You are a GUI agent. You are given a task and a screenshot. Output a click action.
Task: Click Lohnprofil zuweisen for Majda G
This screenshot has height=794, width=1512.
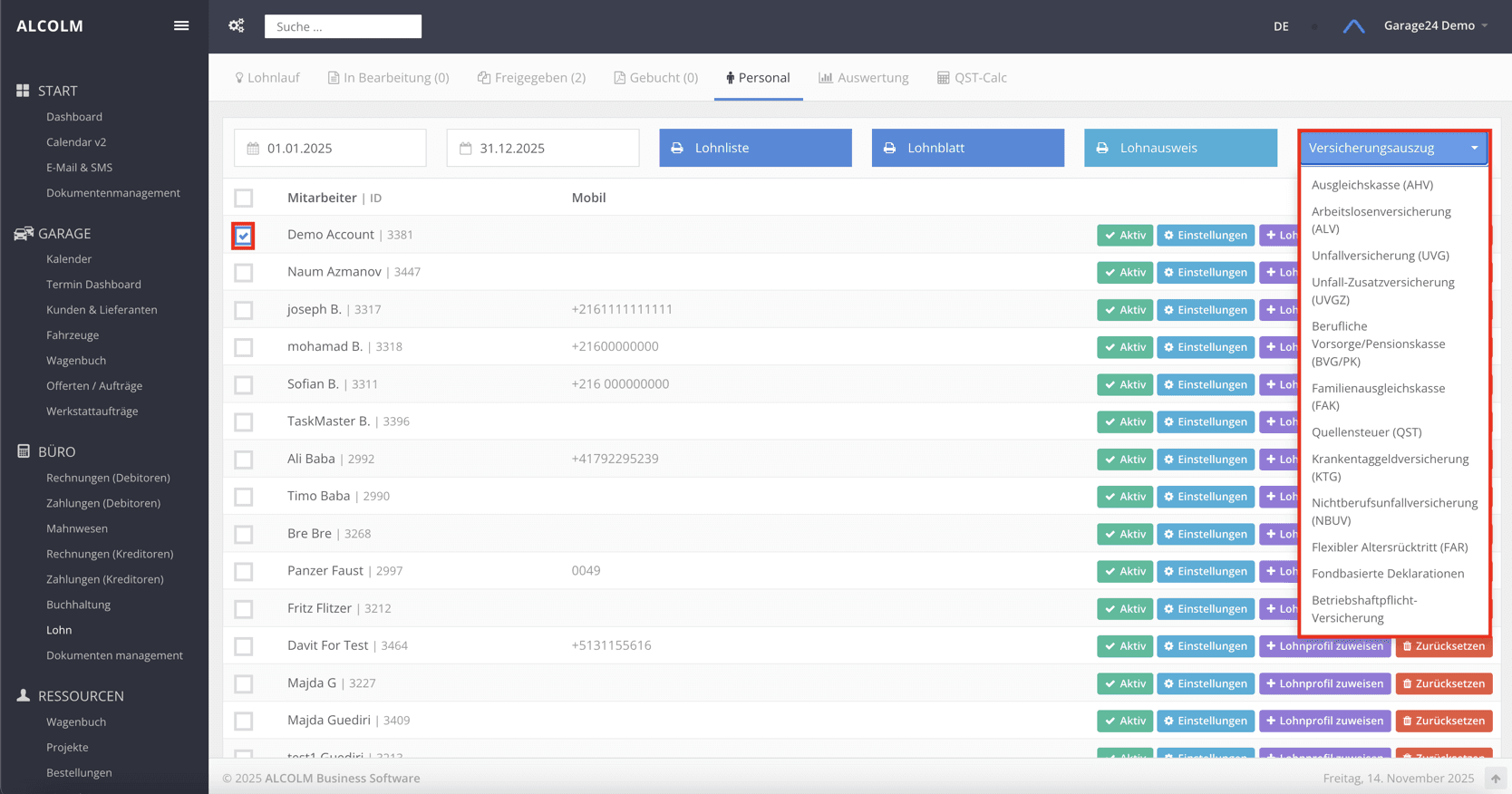1324,683
